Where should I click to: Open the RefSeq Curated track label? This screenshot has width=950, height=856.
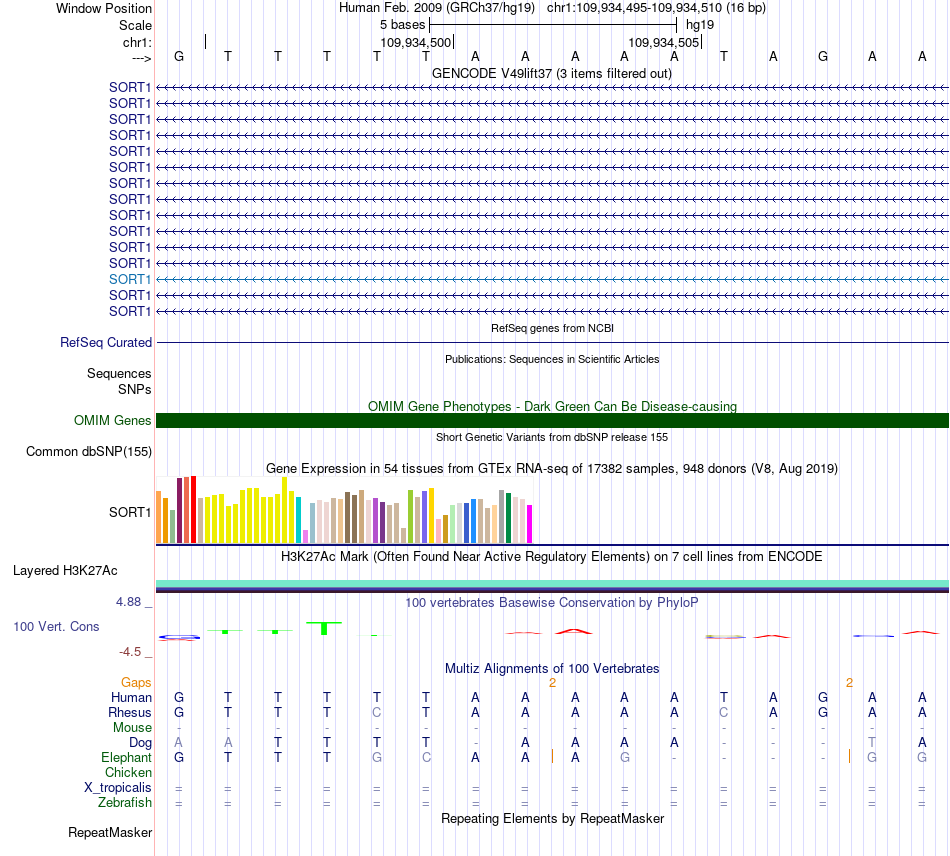point(106,342)
